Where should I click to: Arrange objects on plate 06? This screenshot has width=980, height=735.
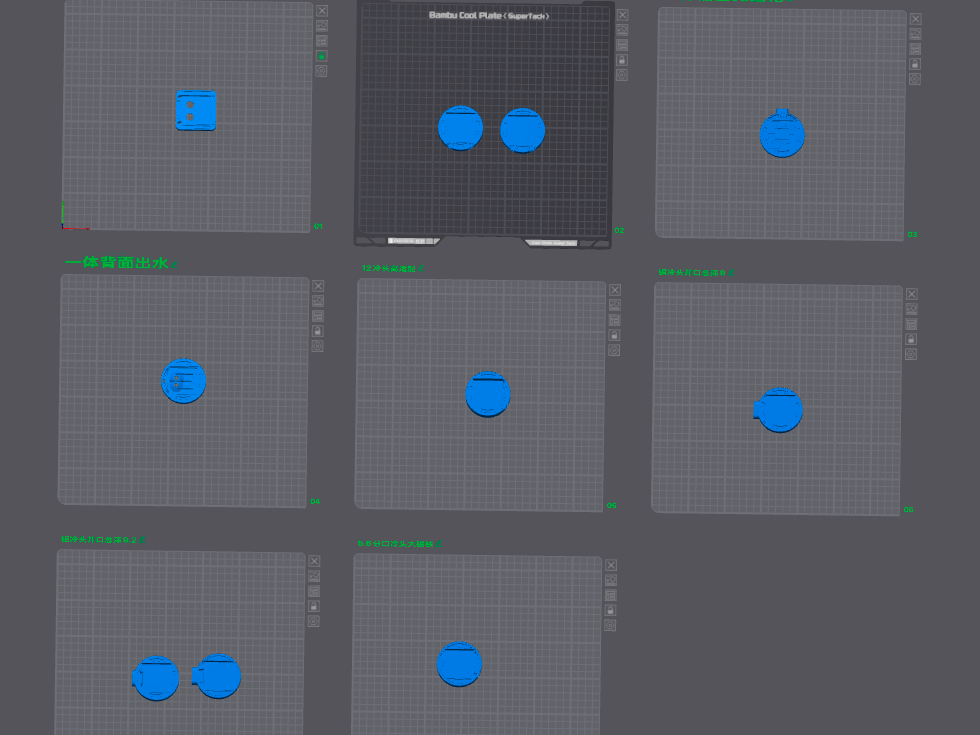pyautogui.click(x=912, y=324)
